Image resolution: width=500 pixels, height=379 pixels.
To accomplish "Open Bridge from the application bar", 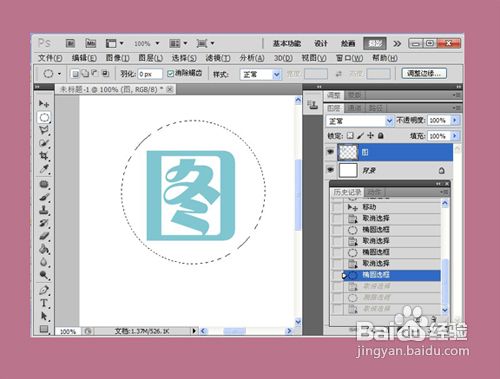I will (x=70, y=43).
